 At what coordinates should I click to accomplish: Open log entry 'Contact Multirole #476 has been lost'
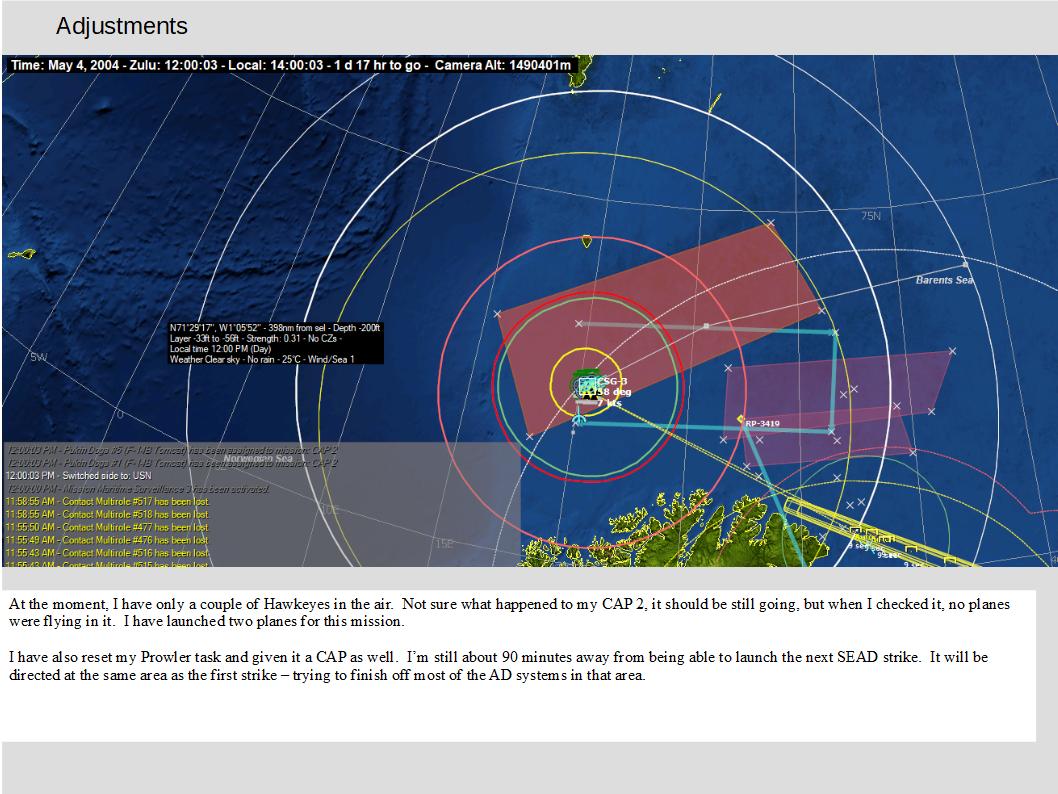pyautogui.click(x=108, y=540)
